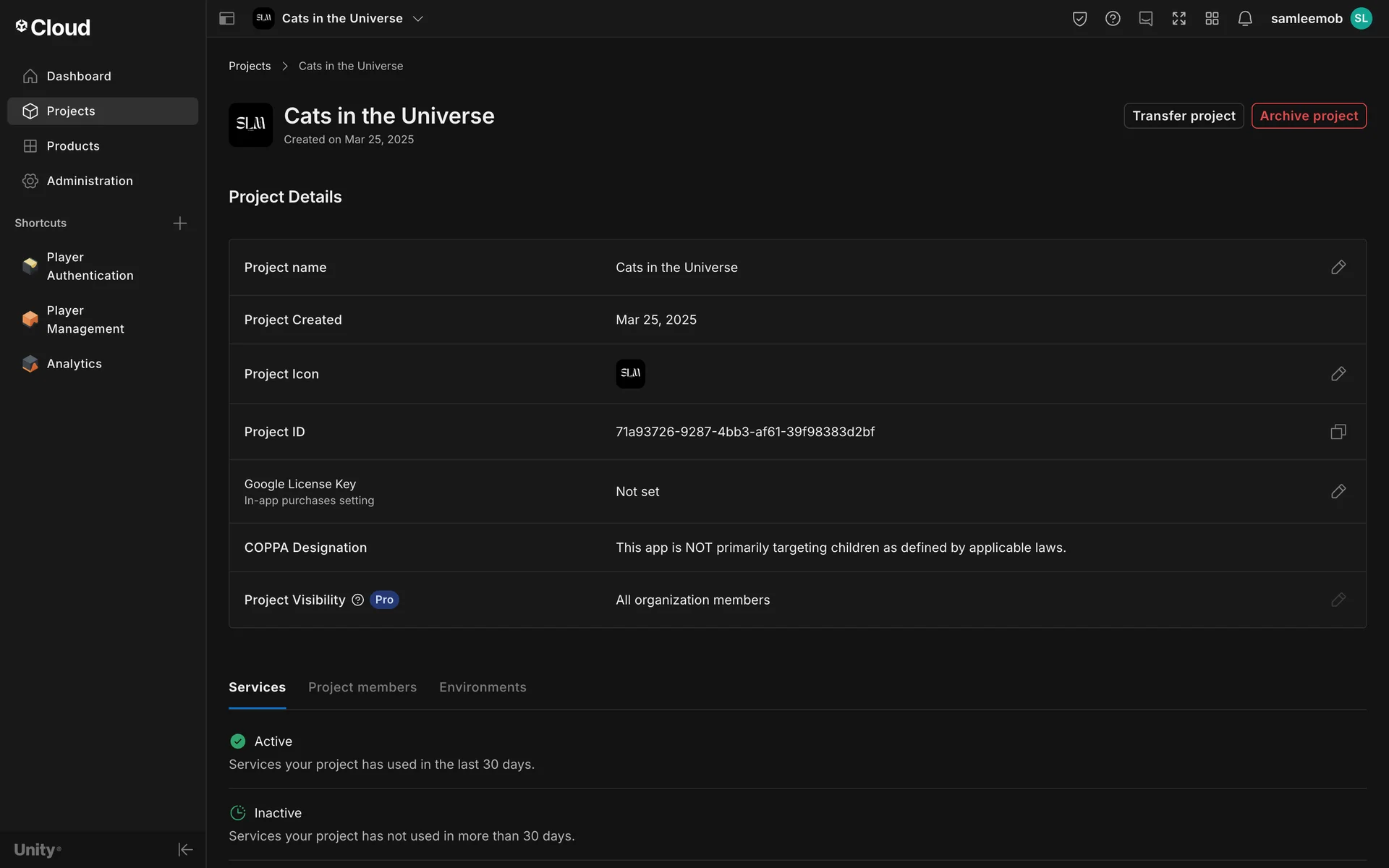
Task: Open the notifications bell
Action: point(1245,19)
